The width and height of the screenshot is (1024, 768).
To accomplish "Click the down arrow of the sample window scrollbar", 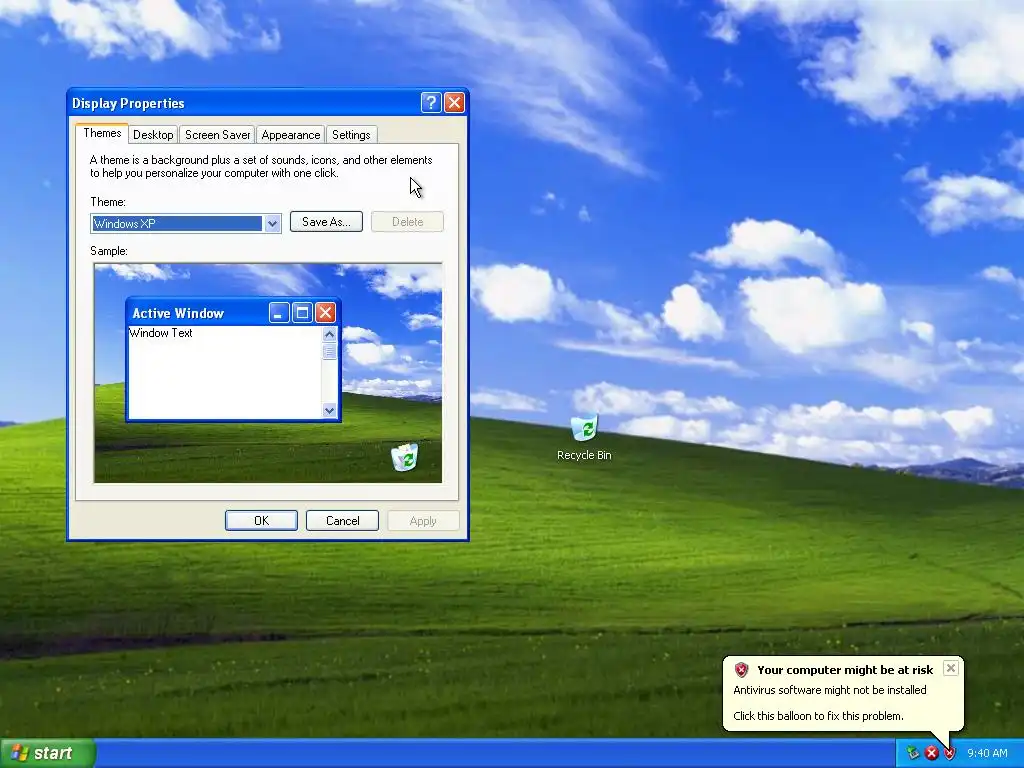I will tap(329, 411).
